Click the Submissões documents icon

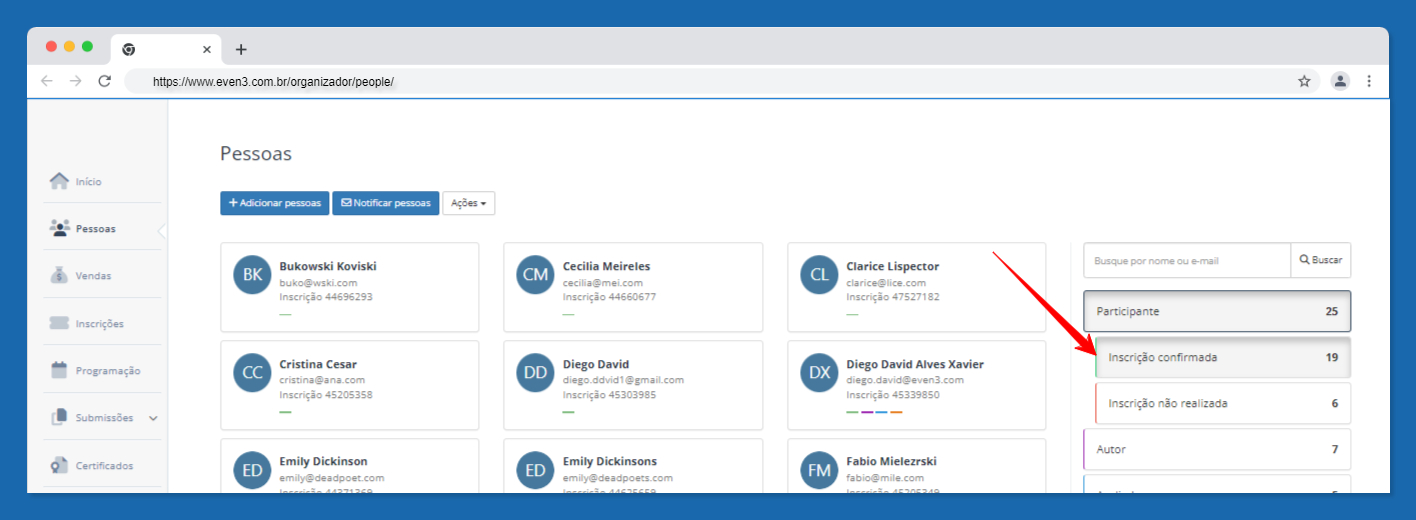coord(59,417)
